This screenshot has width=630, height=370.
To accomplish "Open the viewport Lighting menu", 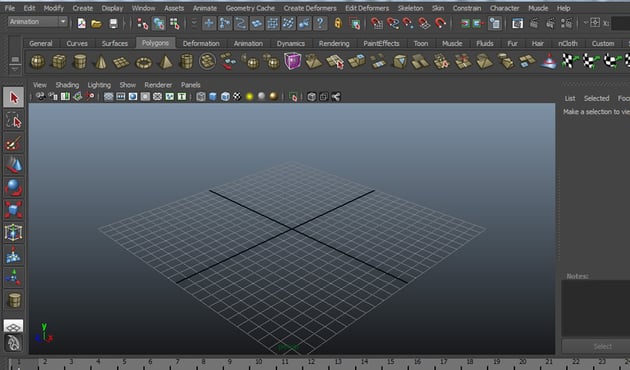I will [99, 85].
